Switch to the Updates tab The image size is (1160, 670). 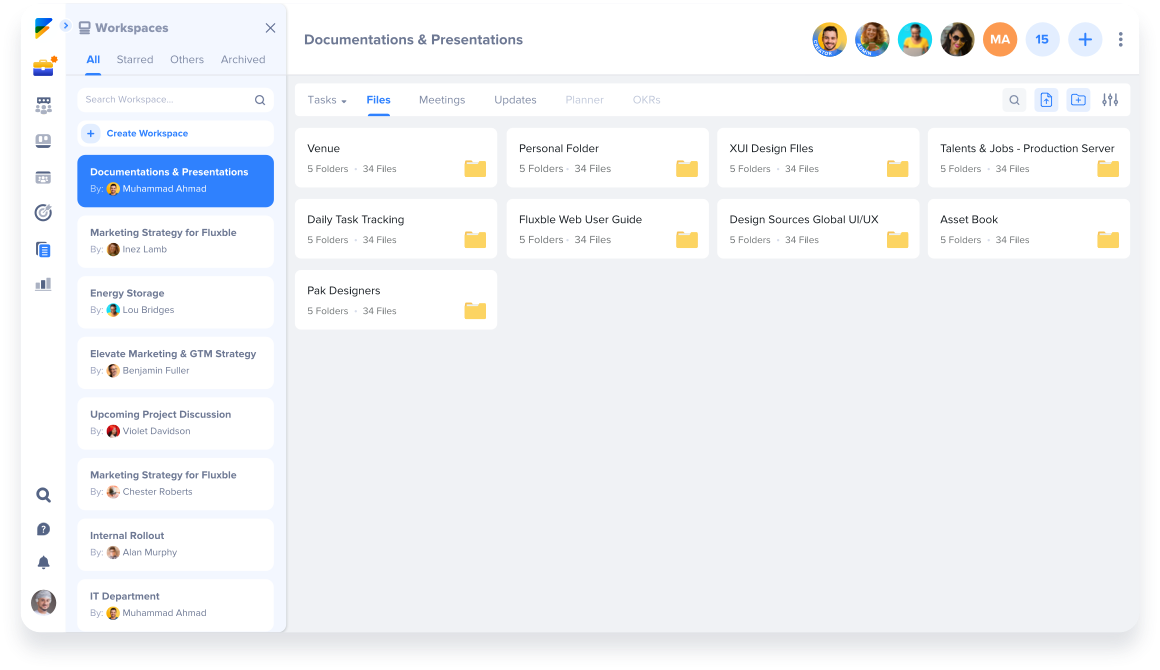pyautogui.click(x=515, y=100)
